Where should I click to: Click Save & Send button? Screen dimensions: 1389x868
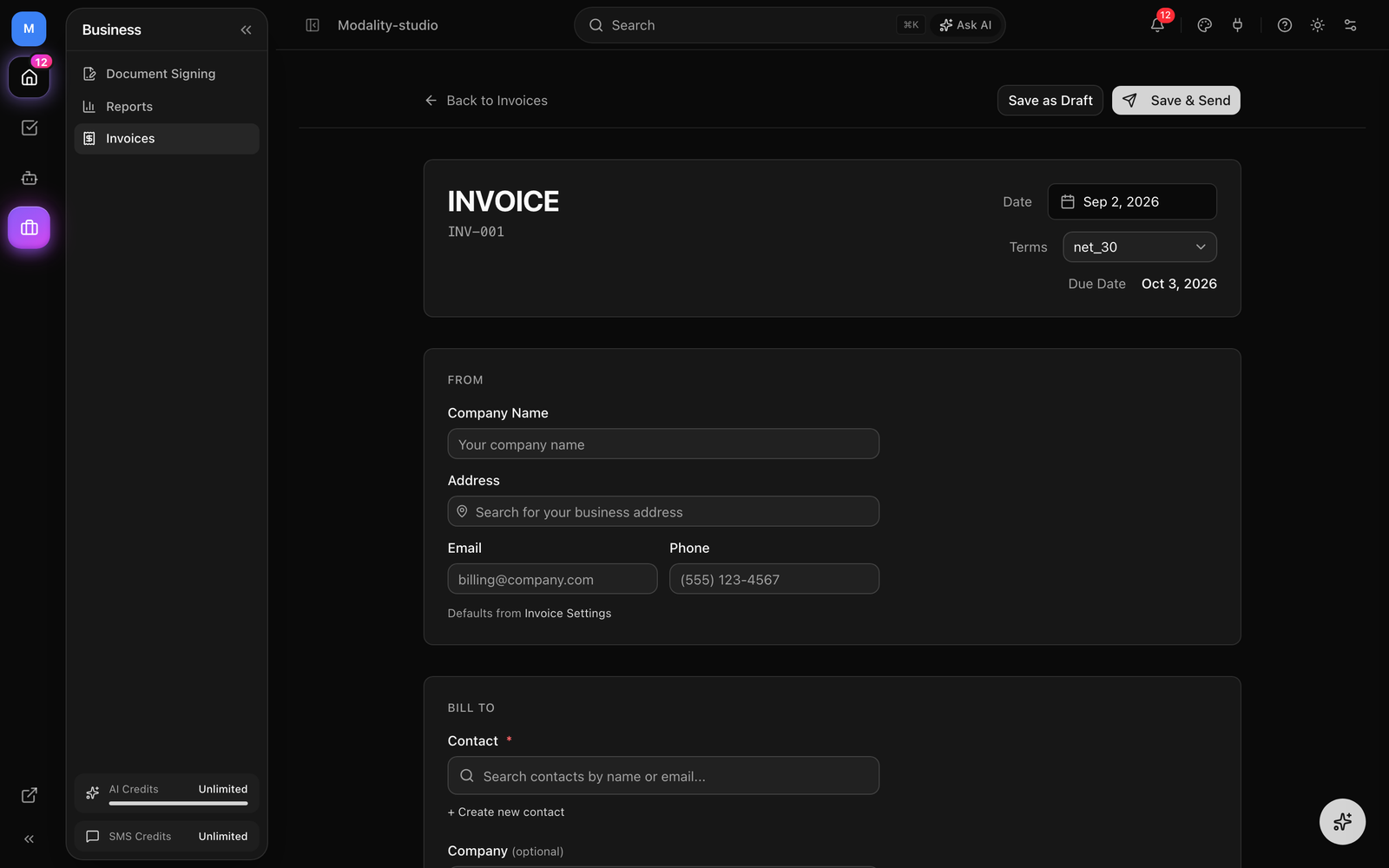1176,101
